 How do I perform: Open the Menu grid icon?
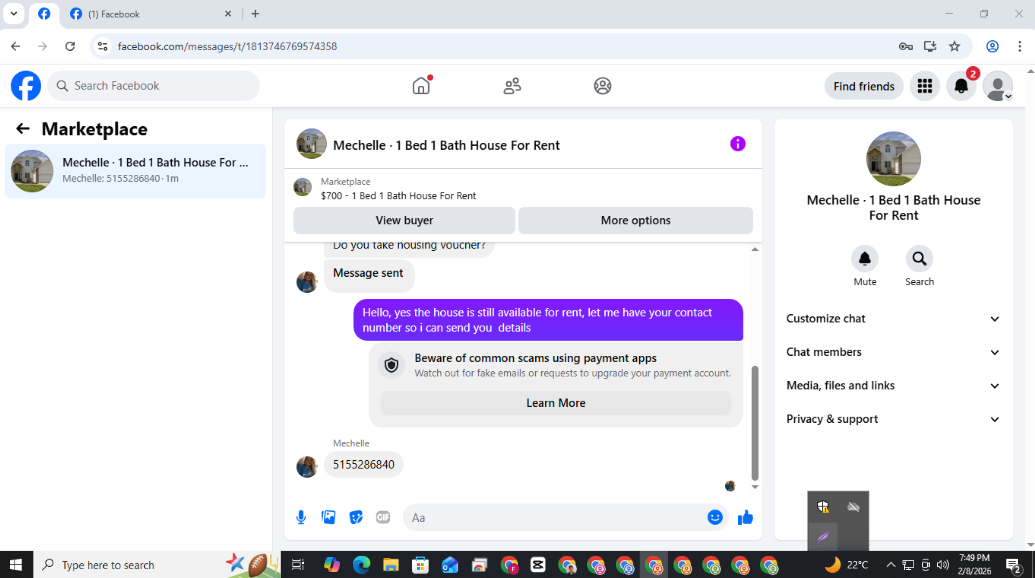[925, 86]
